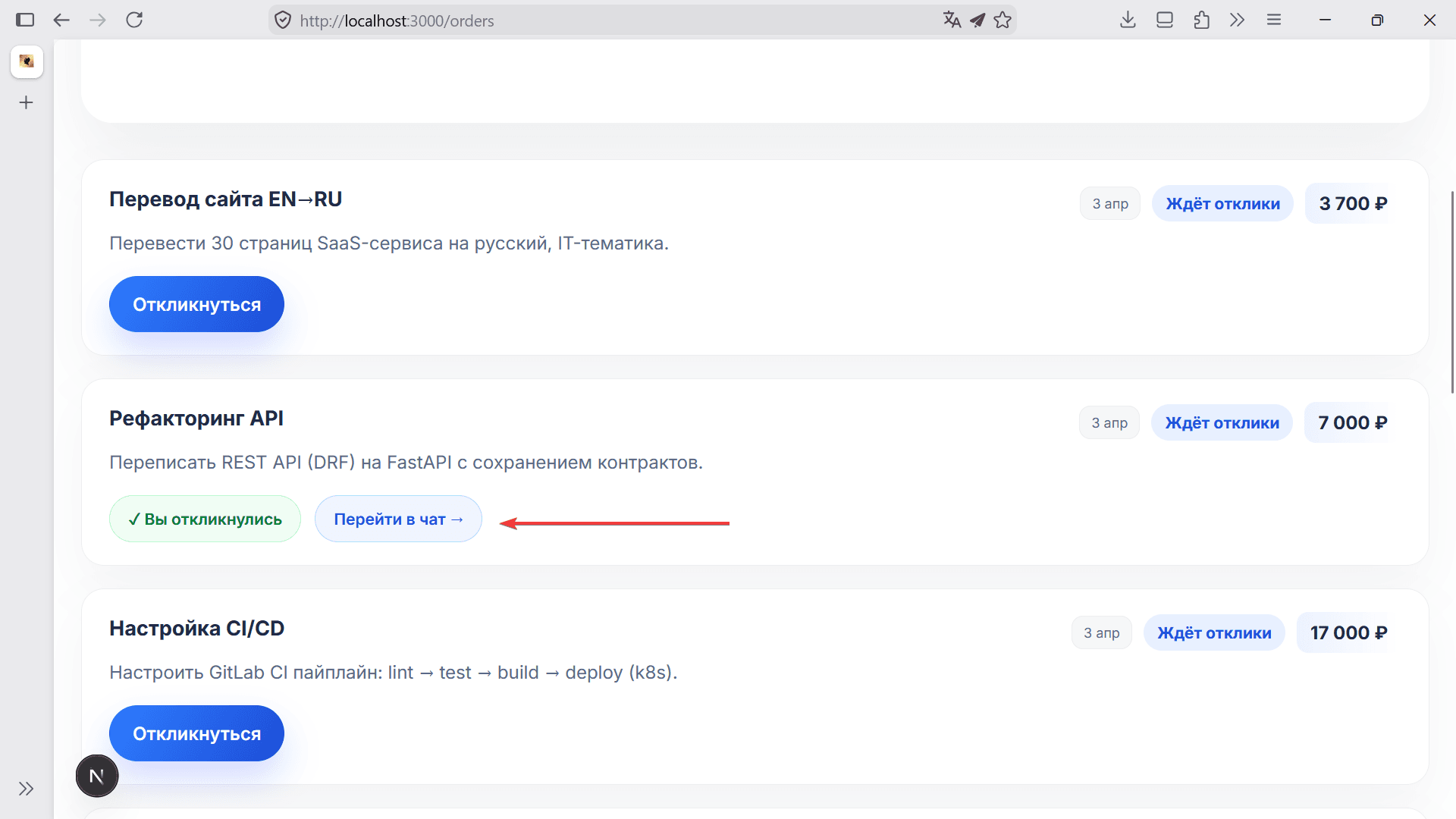
Task: Open the browser hamburger menu
Action: 1274,20
